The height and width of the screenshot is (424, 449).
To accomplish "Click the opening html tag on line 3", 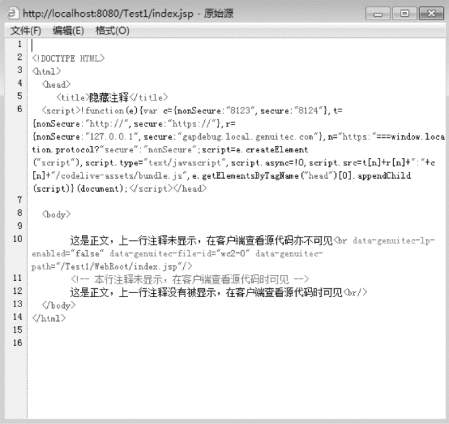I will tap(46, 71).
